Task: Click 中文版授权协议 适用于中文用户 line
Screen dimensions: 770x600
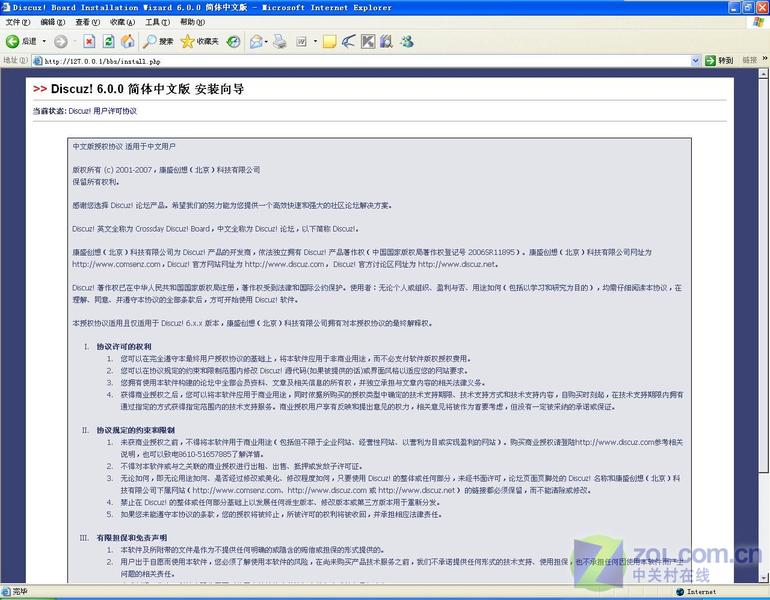Action: tap(124, 146)
